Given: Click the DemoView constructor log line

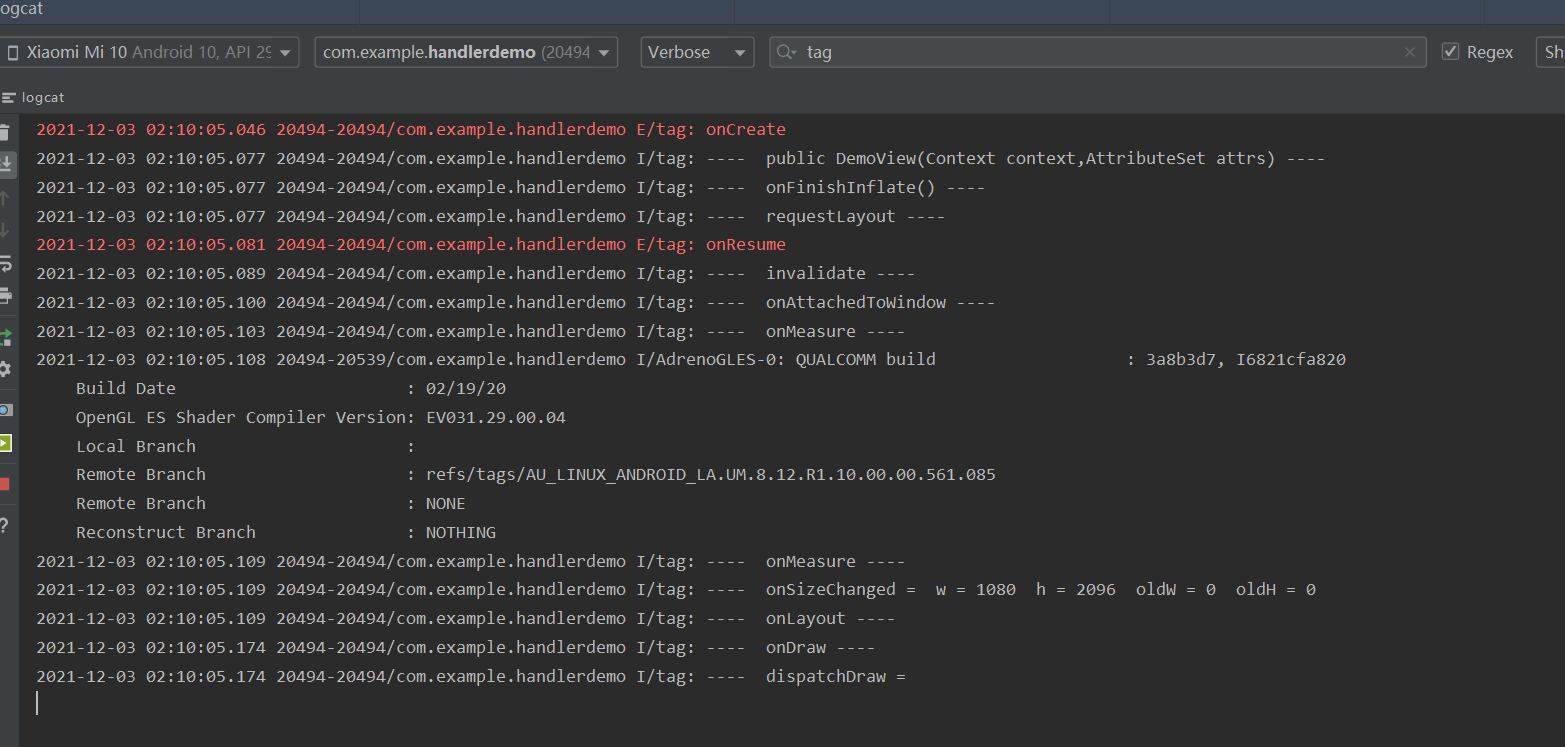Looking at the screenshot, I should 680,158.
